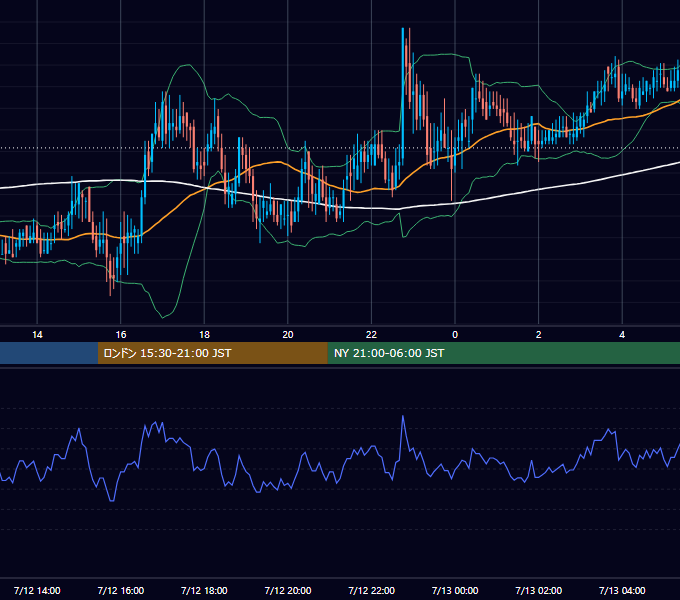This screenshot has width=680, height=600.
Task: Click the 7/12 20:00 time label
Action: coord(288,590)
